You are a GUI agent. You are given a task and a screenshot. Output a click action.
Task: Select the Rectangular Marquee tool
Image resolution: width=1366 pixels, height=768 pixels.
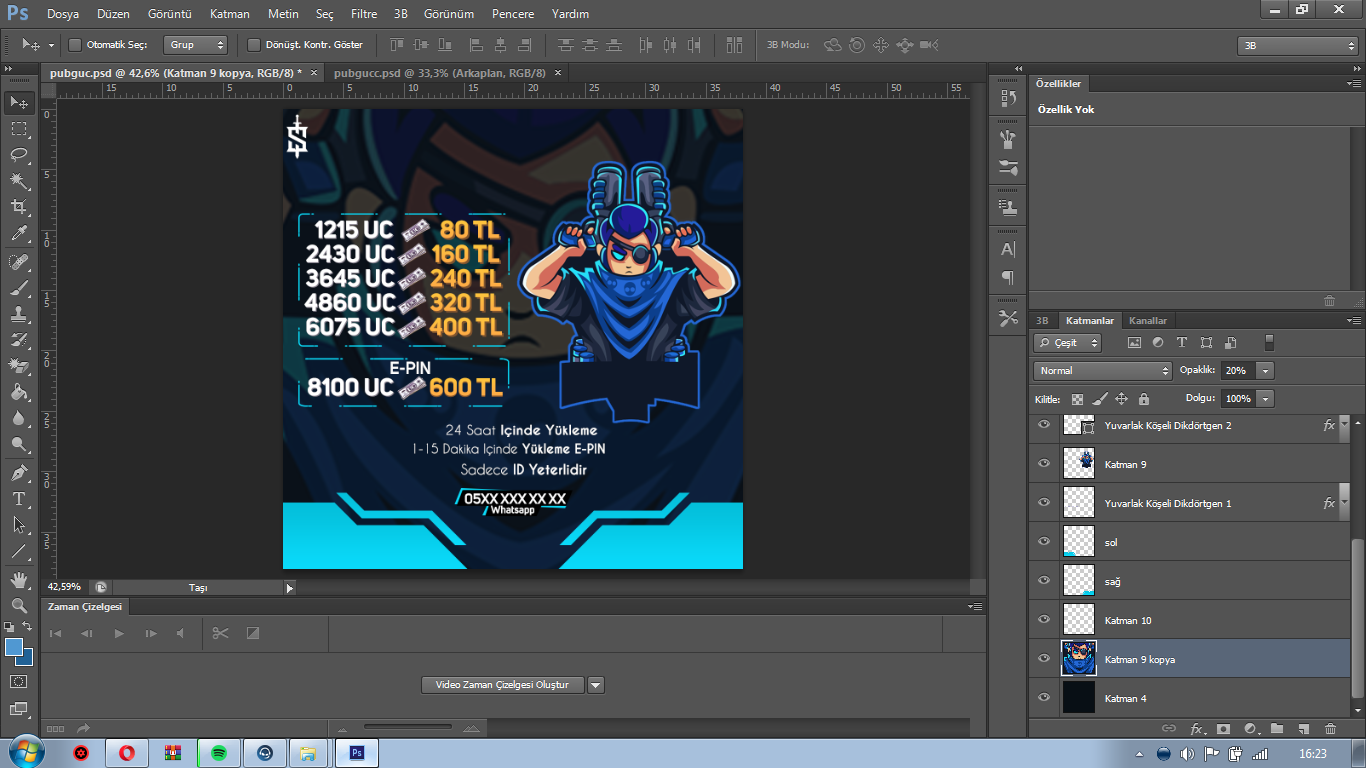pyautogui.click(x=19, y=129)
